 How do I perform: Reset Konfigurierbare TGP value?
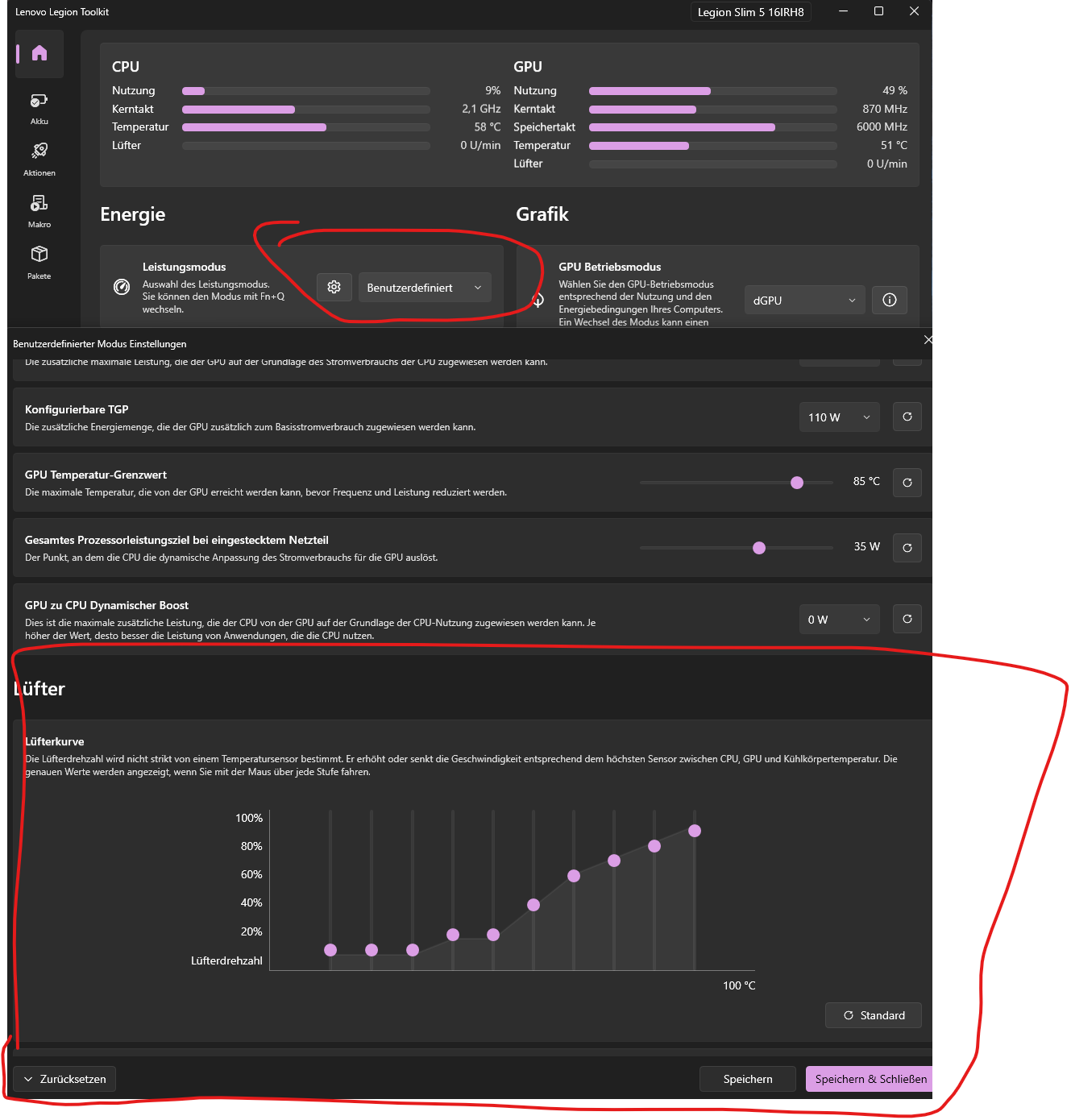(907, 417)
